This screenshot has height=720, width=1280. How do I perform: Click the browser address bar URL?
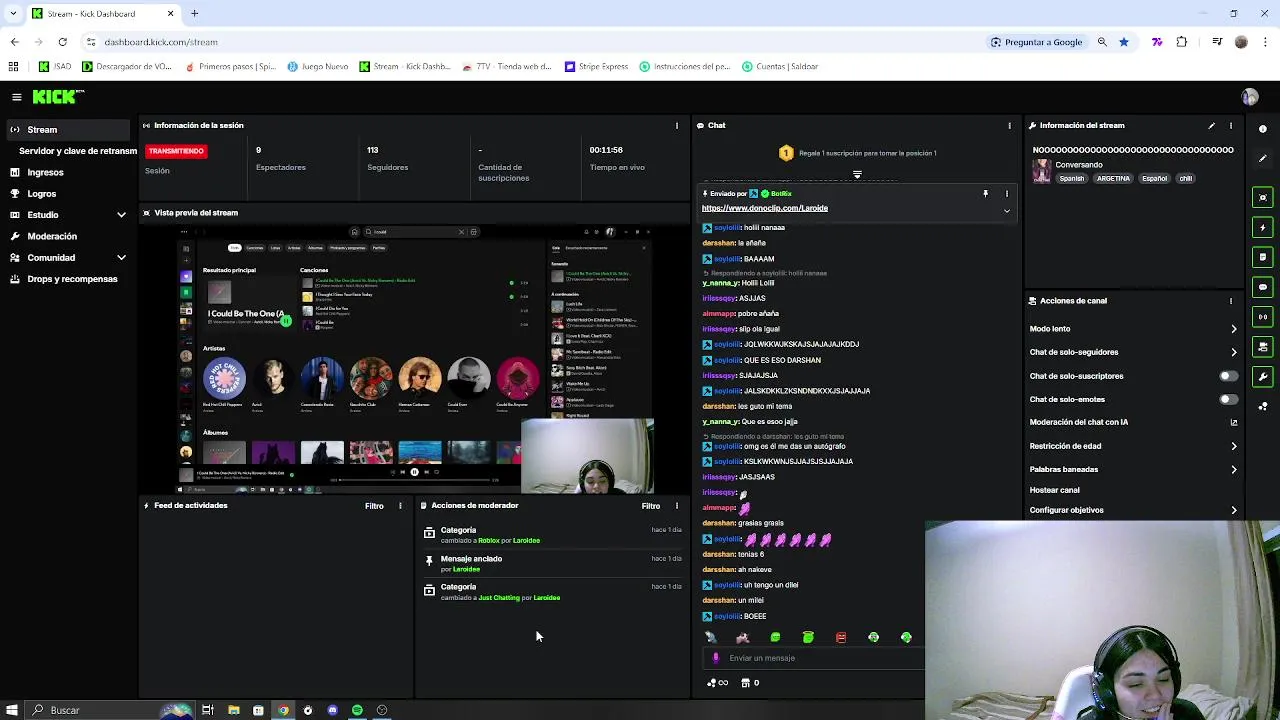pos(161,42)
